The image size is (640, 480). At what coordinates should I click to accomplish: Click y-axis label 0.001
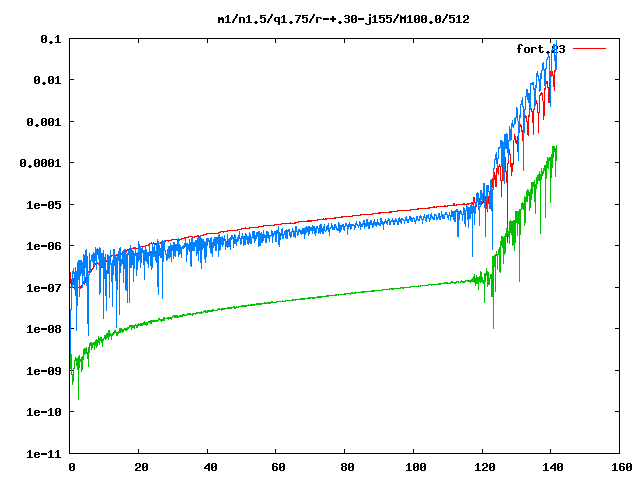(44, 122)
